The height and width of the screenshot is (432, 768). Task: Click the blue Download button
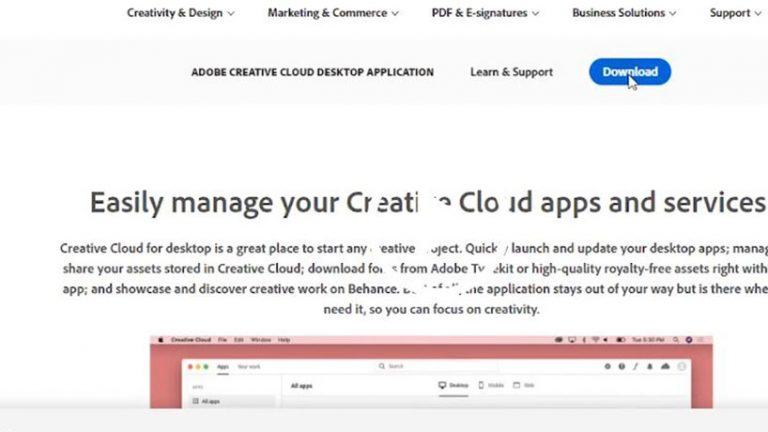click(x=630, y=72)
